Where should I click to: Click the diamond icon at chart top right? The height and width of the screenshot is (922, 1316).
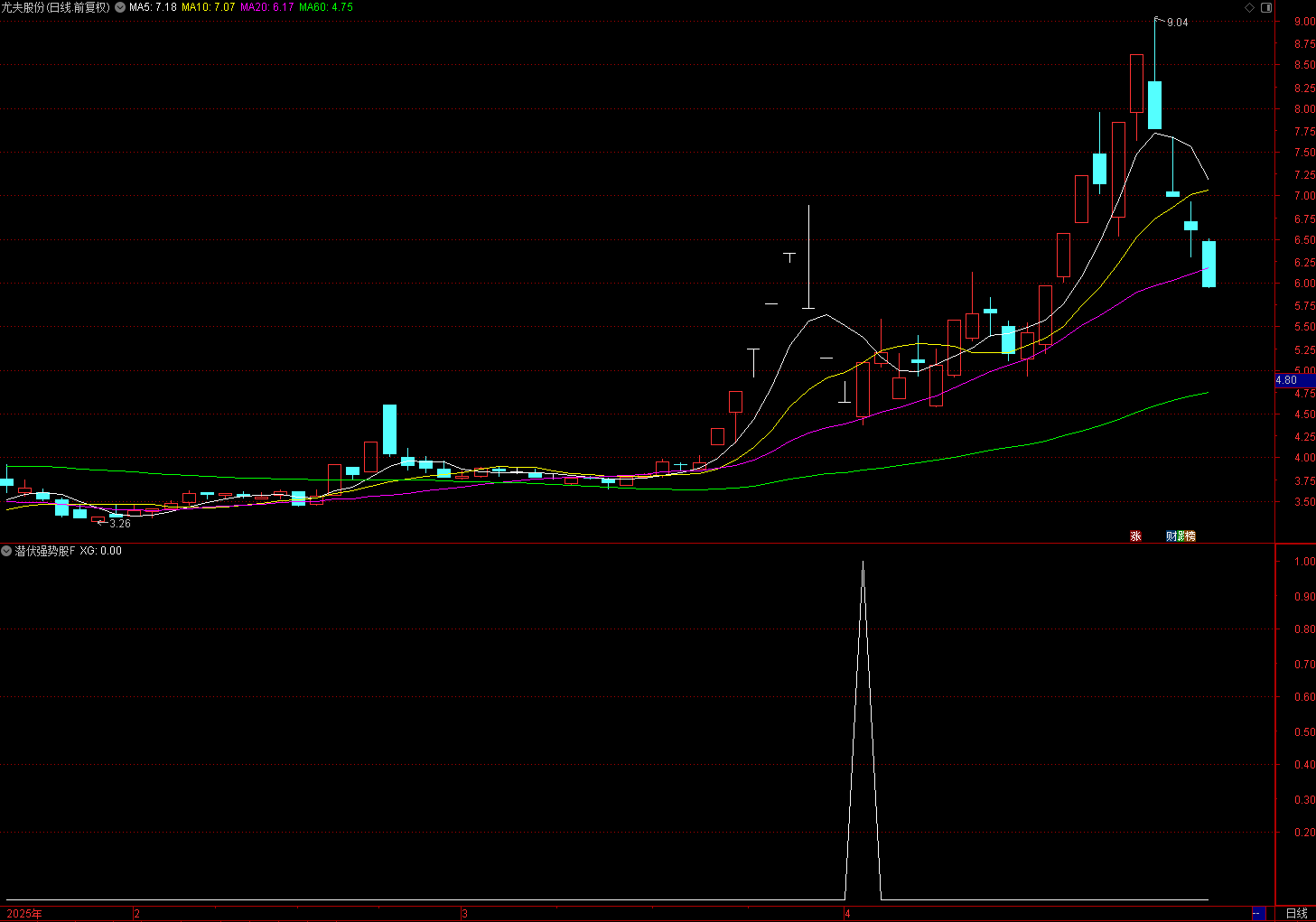tap(1250, 7)
